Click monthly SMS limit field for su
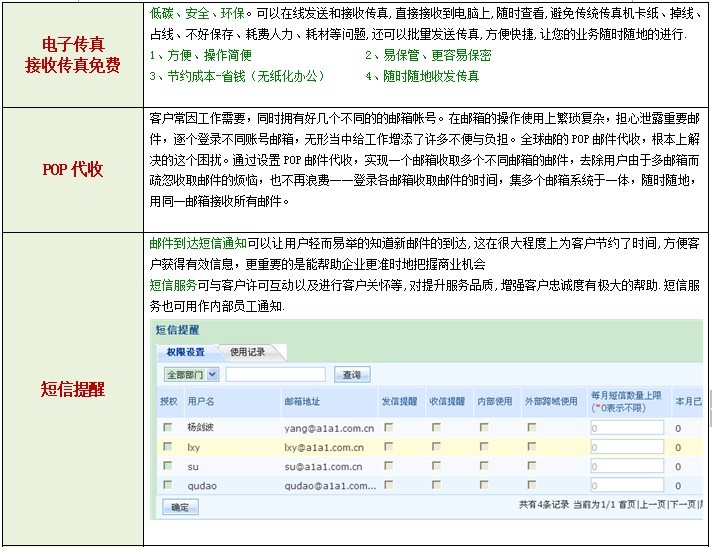Viewport: 712px width, 547px height. [x=627, y=466]
